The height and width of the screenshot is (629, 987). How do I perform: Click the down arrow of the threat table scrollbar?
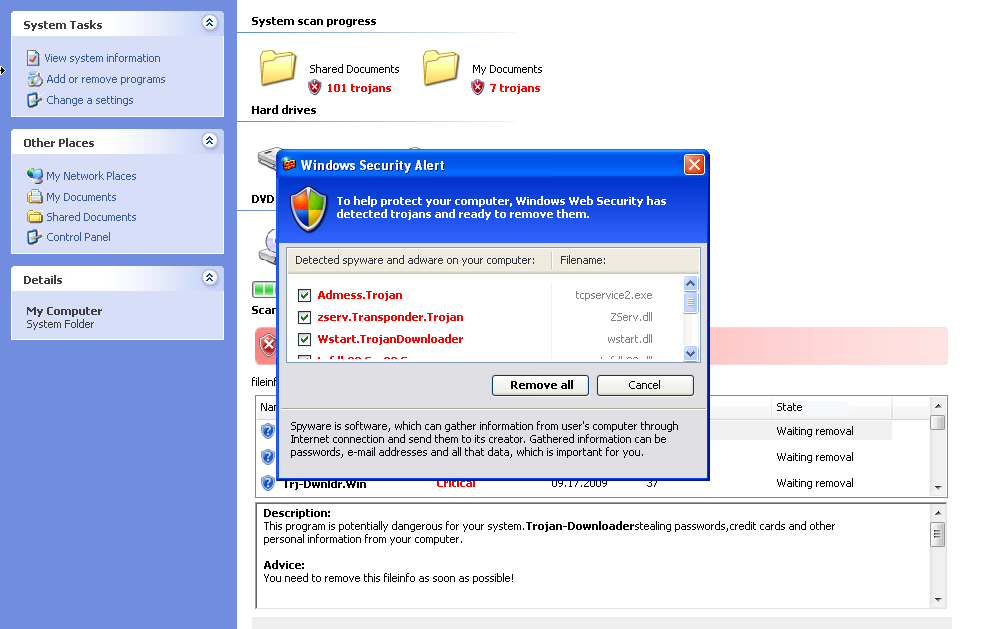(938, 487)
